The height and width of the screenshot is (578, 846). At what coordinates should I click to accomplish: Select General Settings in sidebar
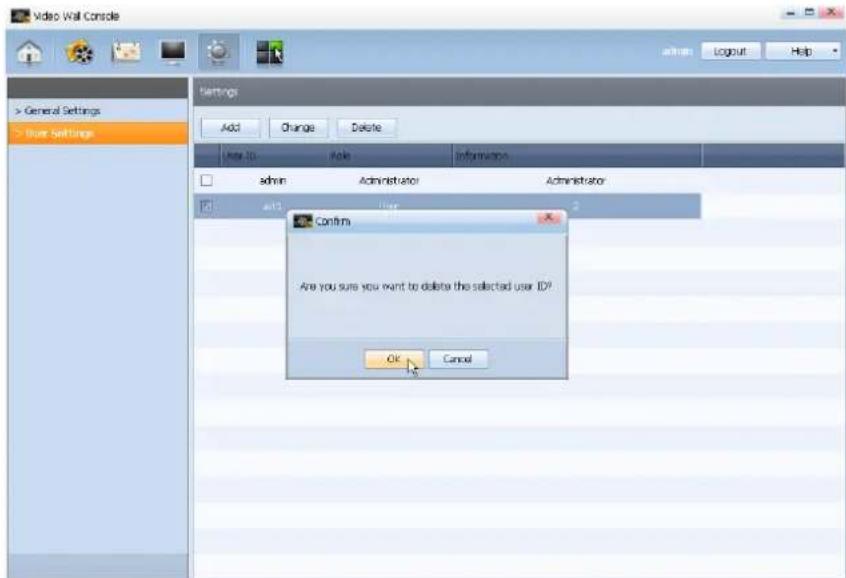point(58,111)
